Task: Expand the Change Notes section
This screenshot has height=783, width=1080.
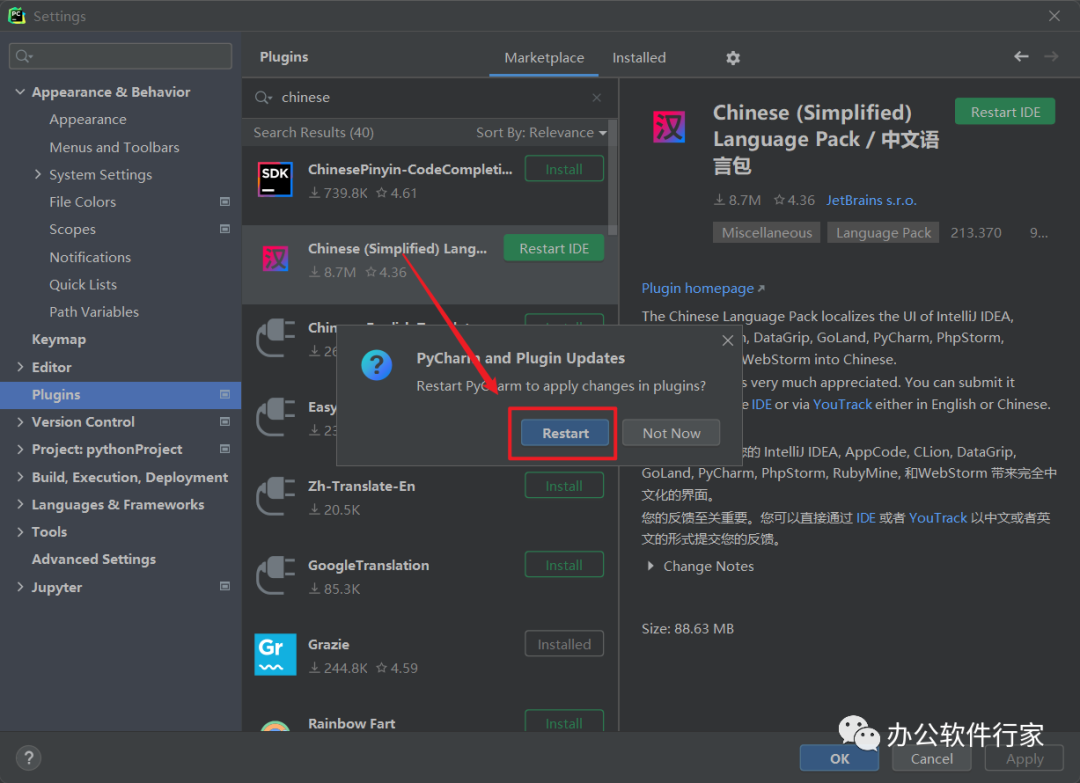Action: (x=652, y=566)
